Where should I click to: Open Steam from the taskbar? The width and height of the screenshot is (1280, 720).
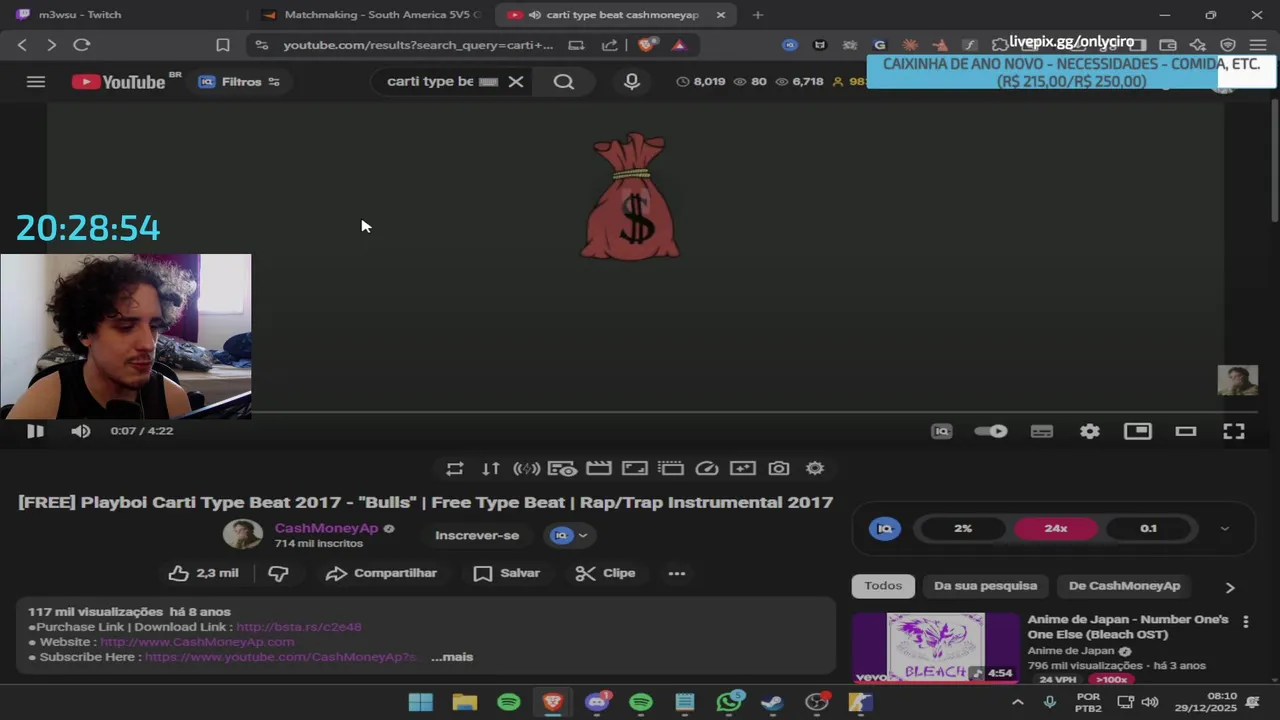pos(772,702)
